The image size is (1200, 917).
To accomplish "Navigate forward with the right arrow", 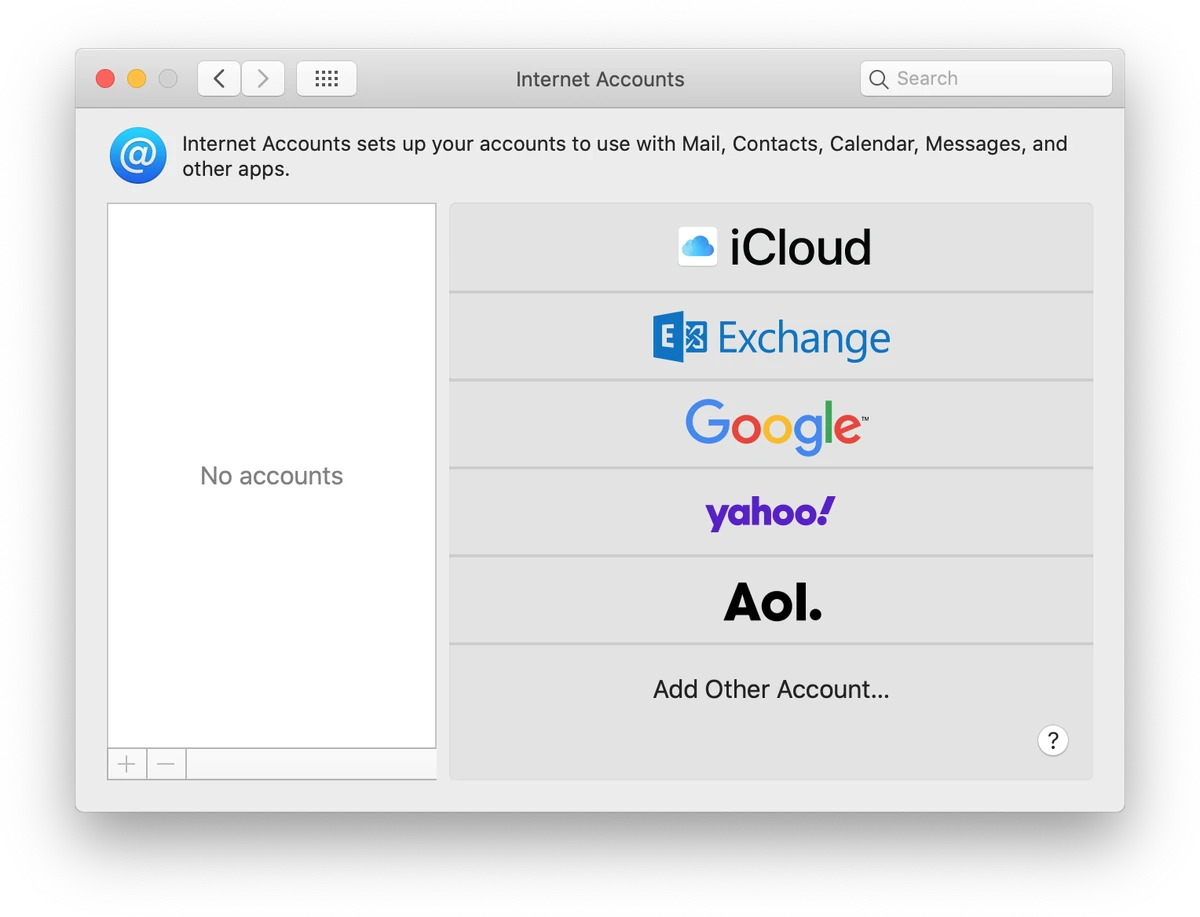I will (263, 78).
